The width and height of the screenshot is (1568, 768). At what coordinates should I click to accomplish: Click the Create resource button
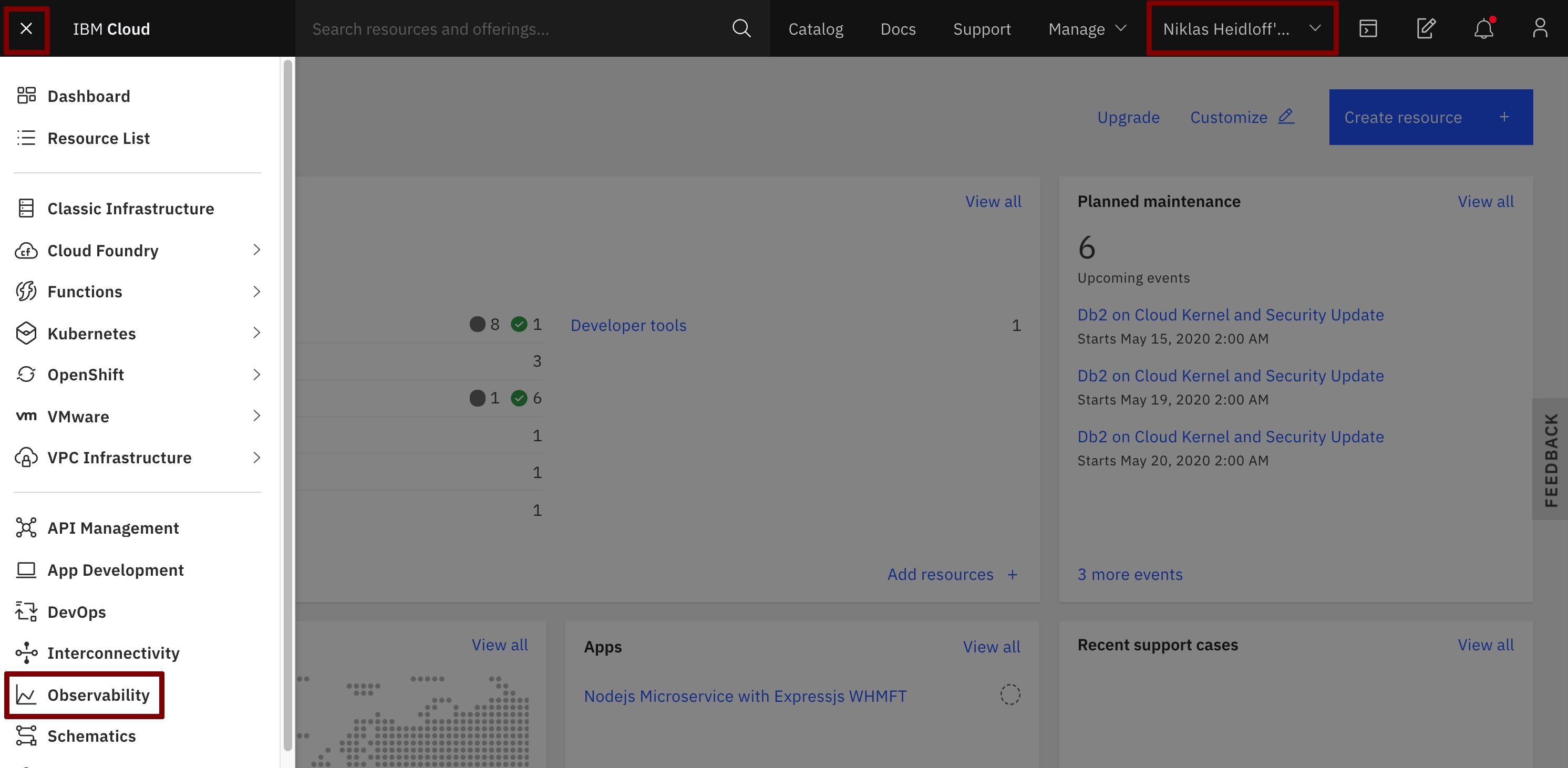pyautogui.click(x=1430, y=117)
